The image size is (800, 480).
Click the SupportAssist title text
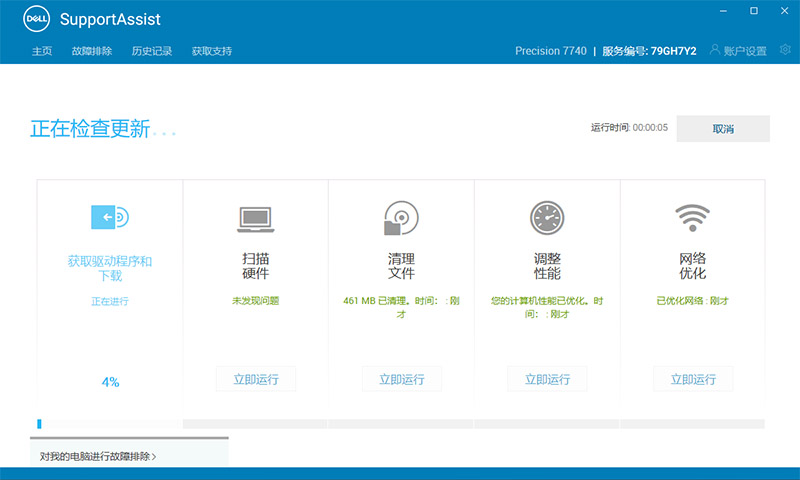(110, 19)
